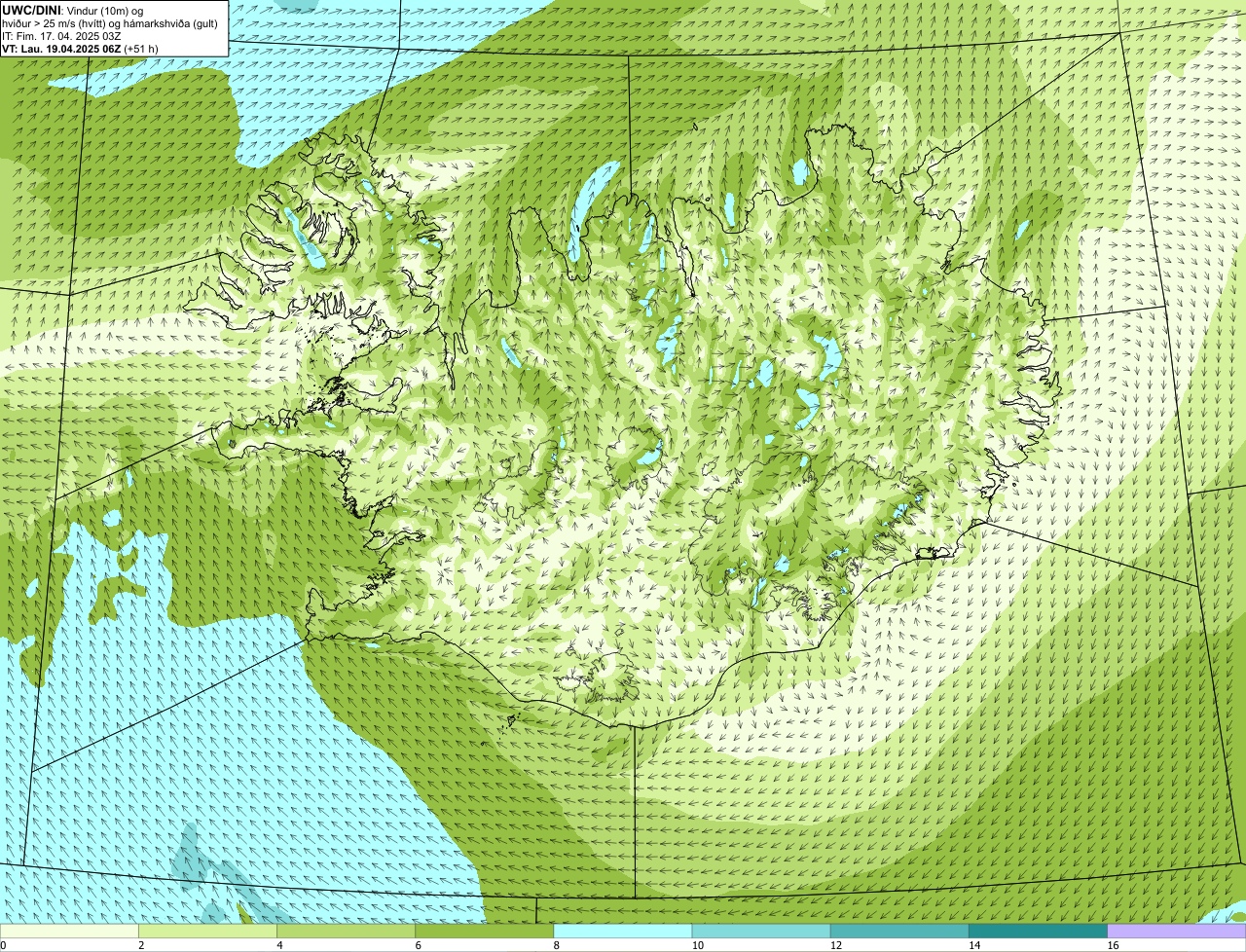This screenshot has width=1246, height=952.
Task: Click the legend value '12'
Action: pos(835,945)
